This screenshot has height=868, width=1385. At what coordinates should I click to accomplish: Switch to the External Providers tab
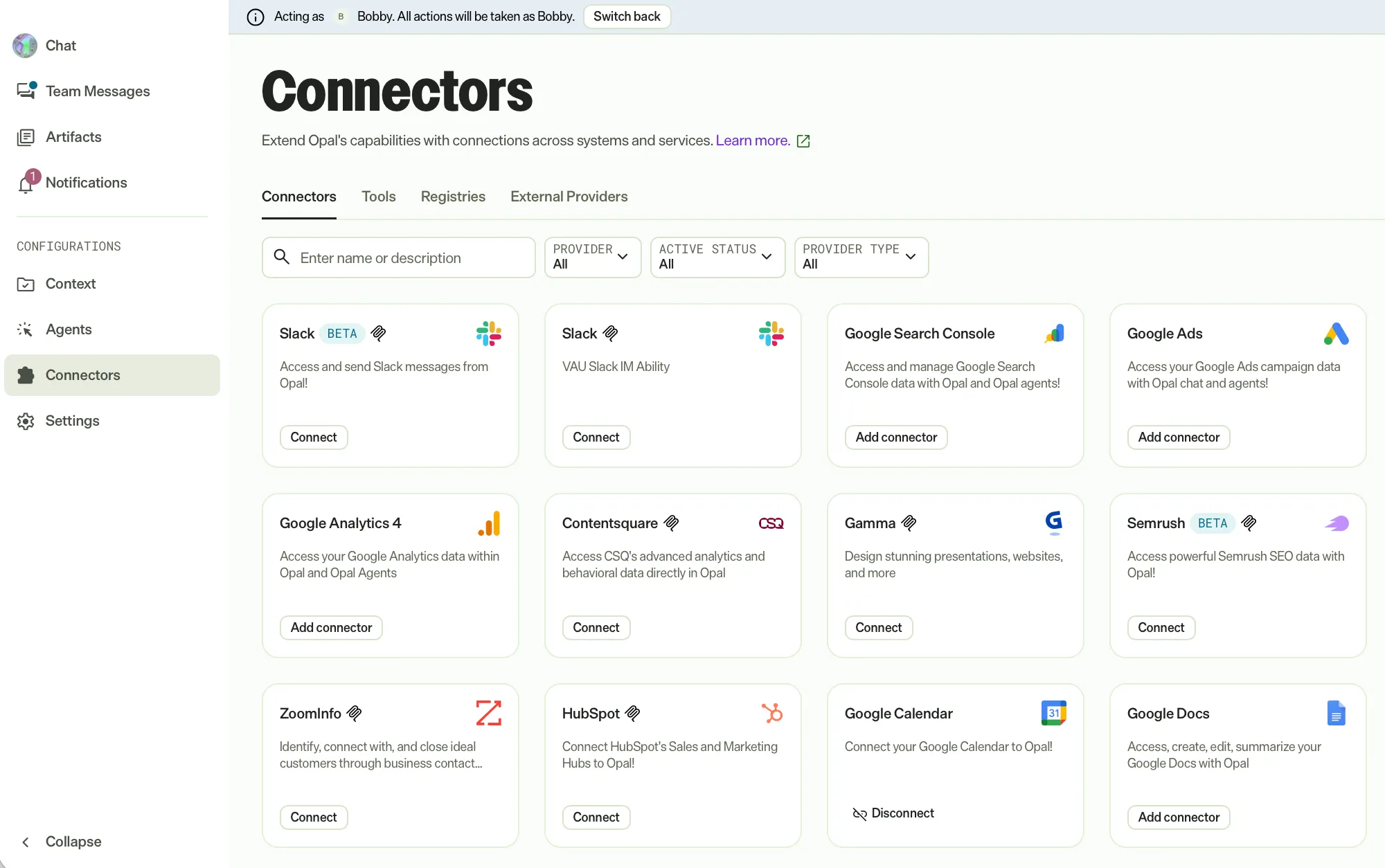pos(569,197)
